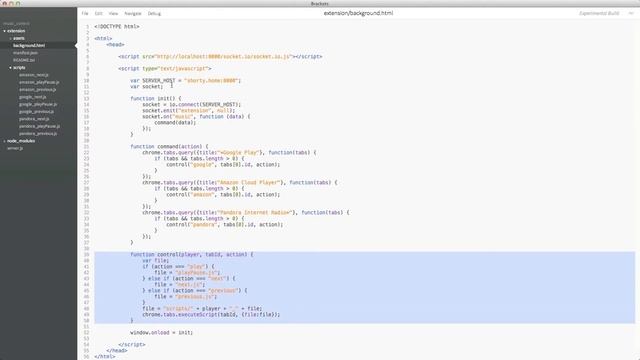Click line number 1 in gutter
This screenshot has width=640, height=360.
coord(87,27)
